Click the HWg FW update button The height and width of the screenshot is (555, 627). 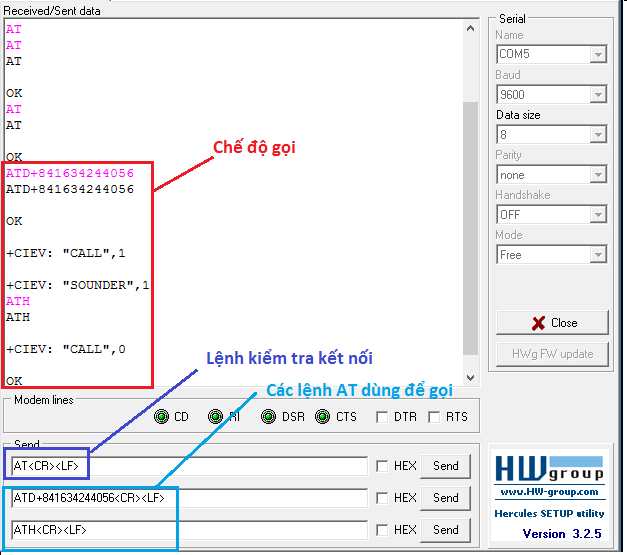coord(552,354)
